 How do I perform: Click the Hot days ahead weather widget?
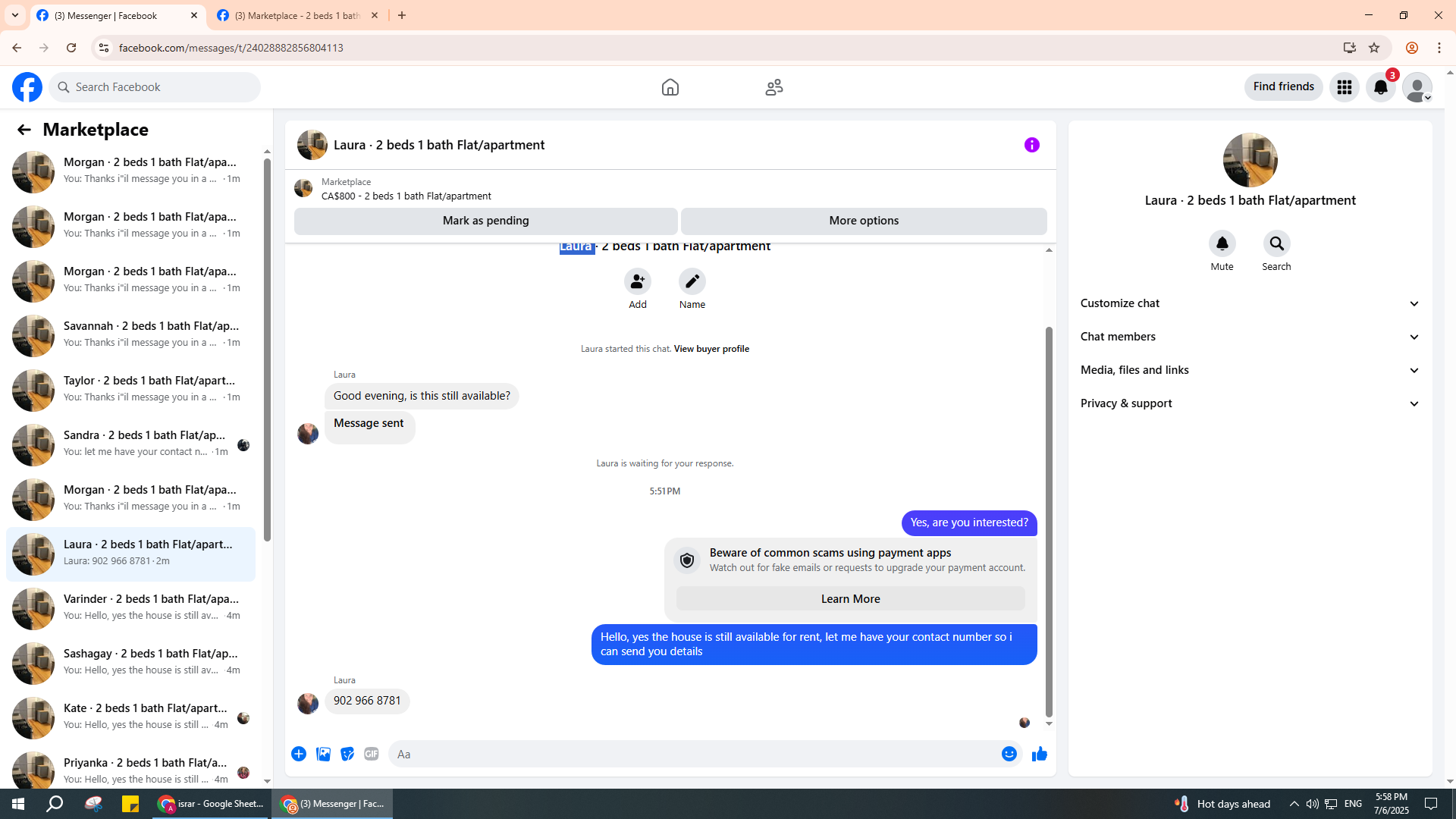[x=1222, y=804]
